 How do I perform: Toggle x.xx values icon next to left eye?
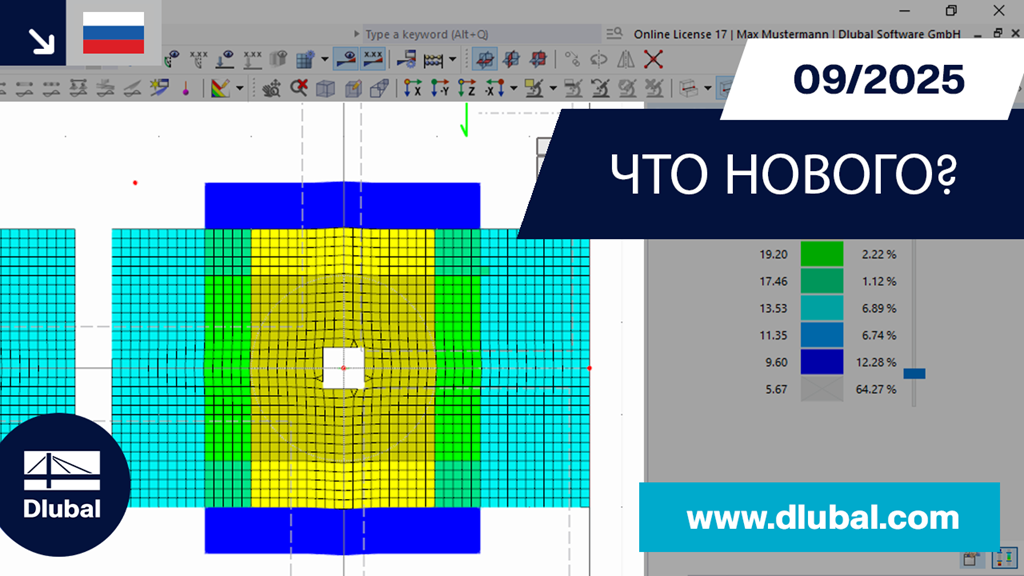(x=199, y=59)
